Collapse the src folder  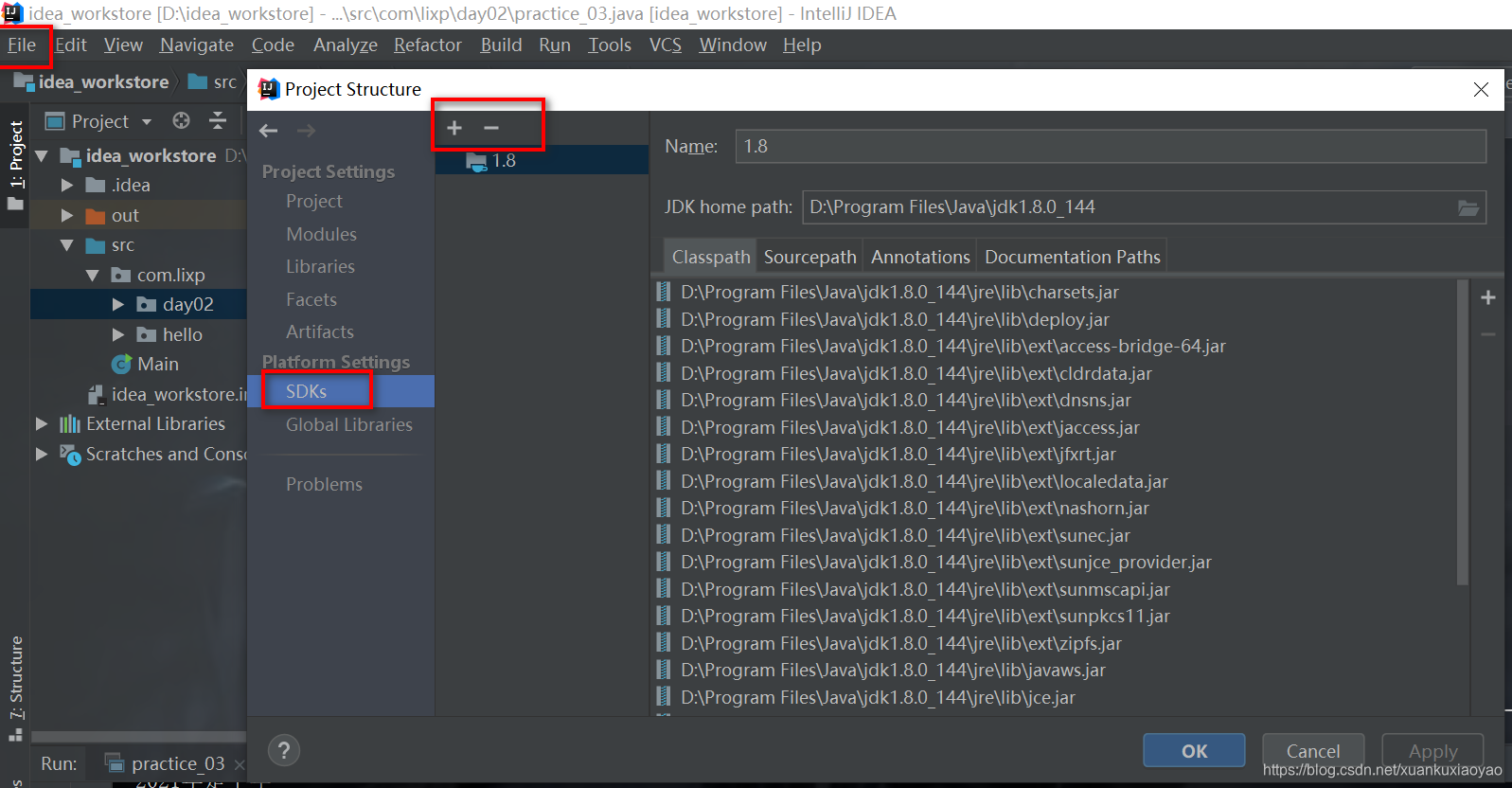point(67,244)
